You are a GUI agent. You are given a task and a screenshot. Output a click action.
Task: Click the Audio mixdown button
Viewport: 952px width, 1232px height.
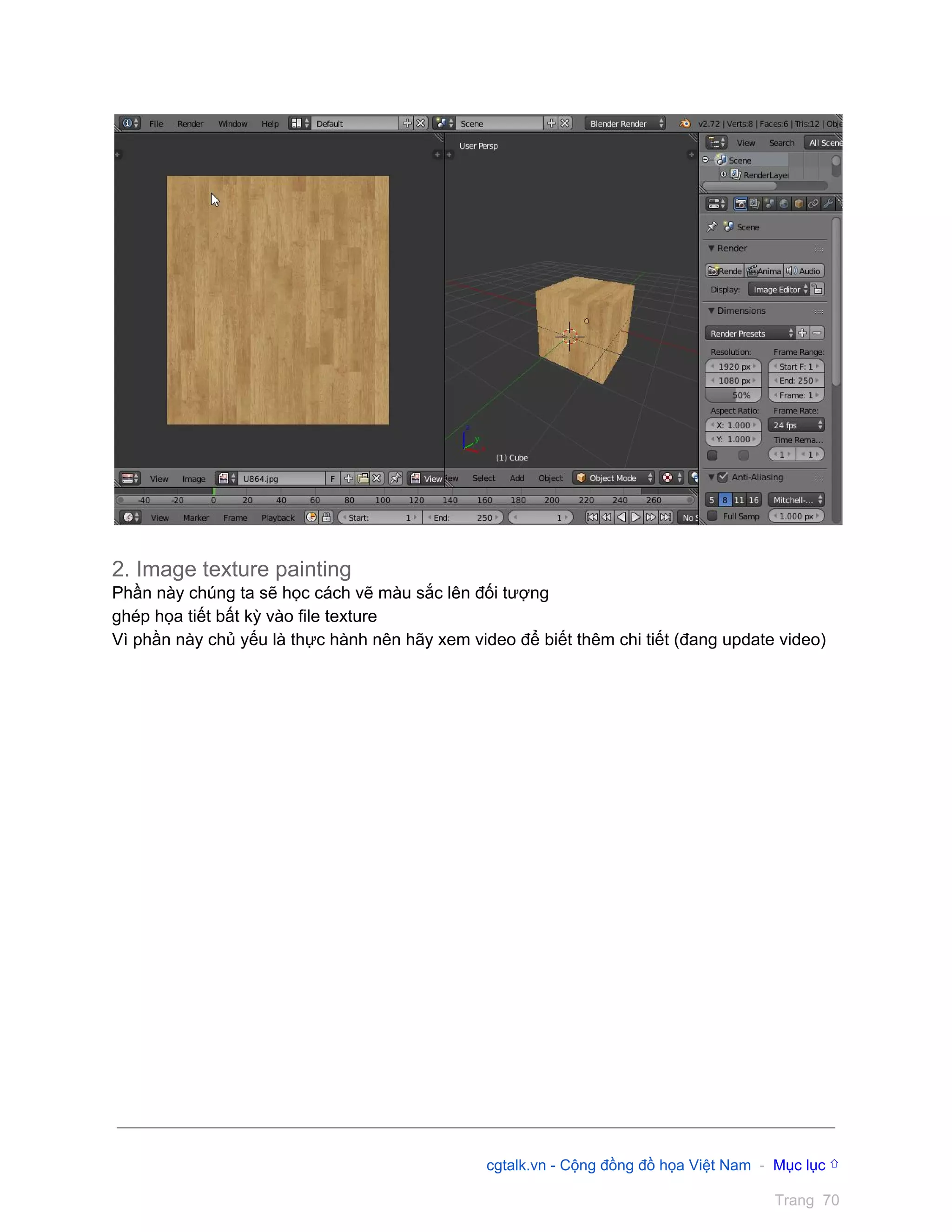click(804, 271)
